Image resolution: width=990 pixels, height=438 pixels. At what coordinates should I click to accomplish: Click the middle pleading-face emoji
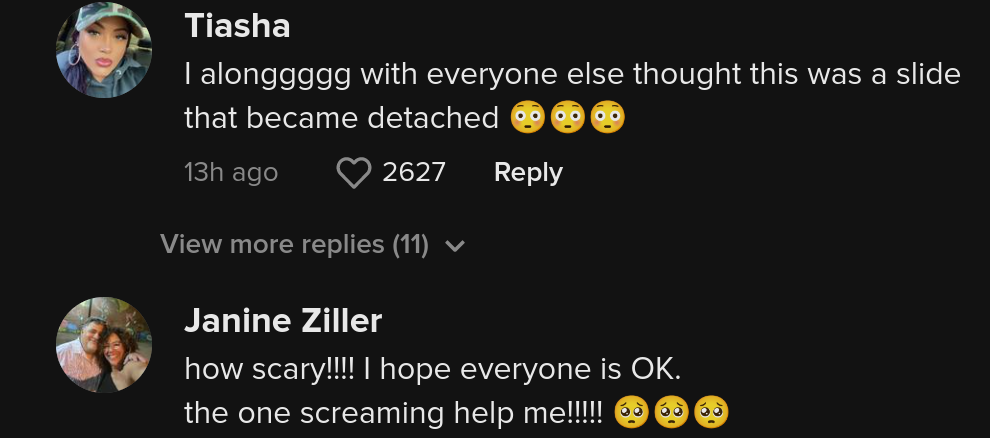[671, 413]
